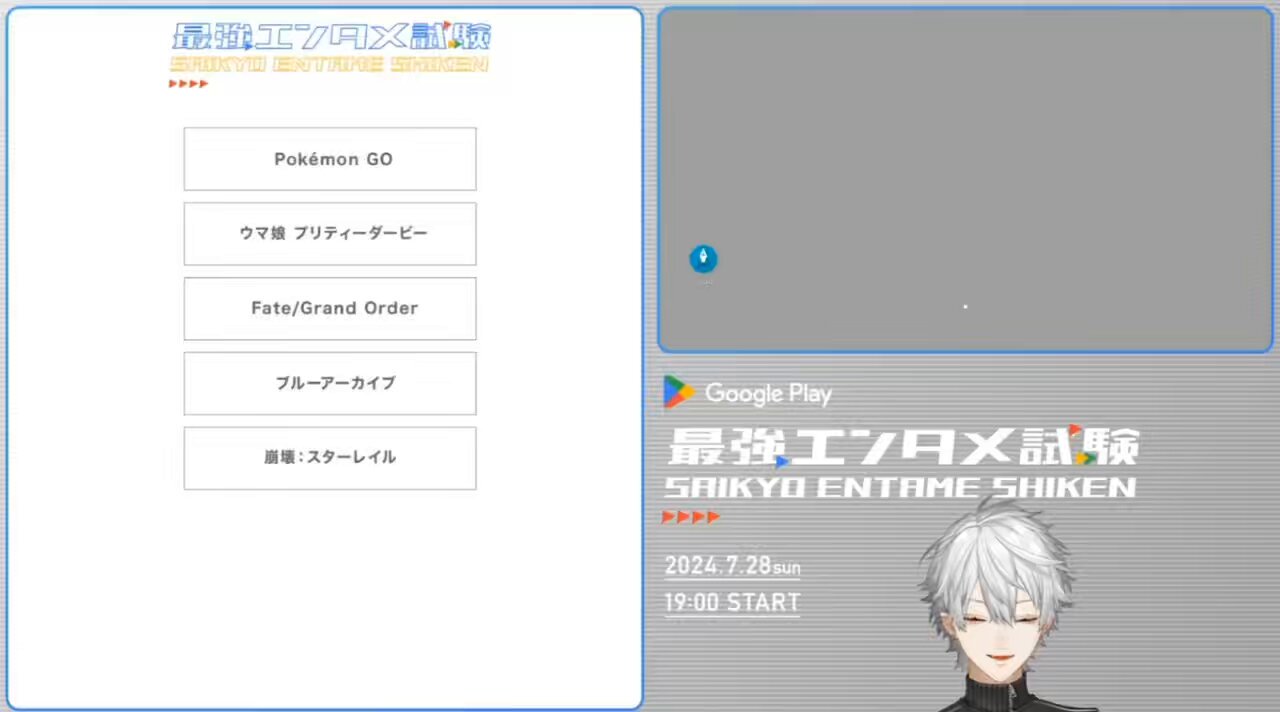The height and width of the screenshot is (712, 1280).
Task: Choose the ウマ娘 プリティーダービー option
Action: click(x=330, y=234)
